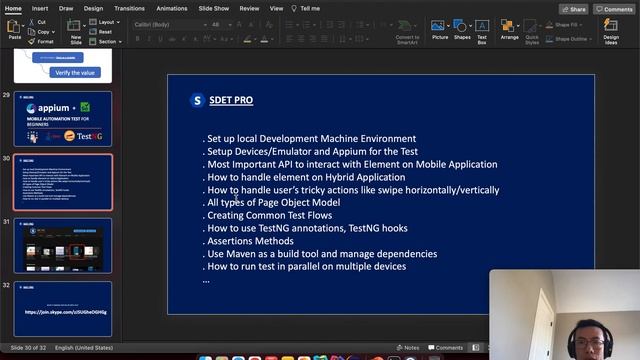Open the font size 48 dropdown
This screenshot has height=360, width=640.
pos(230,24)
